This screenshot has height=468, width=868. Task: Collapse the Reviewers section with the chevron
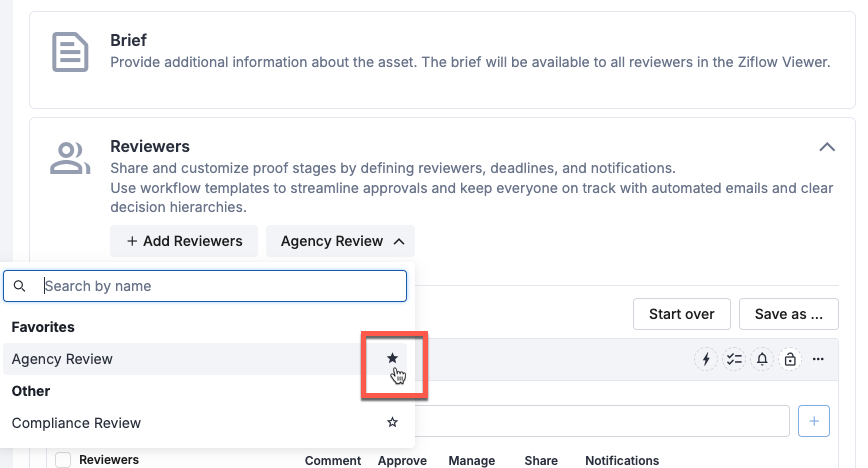(826, 147)
